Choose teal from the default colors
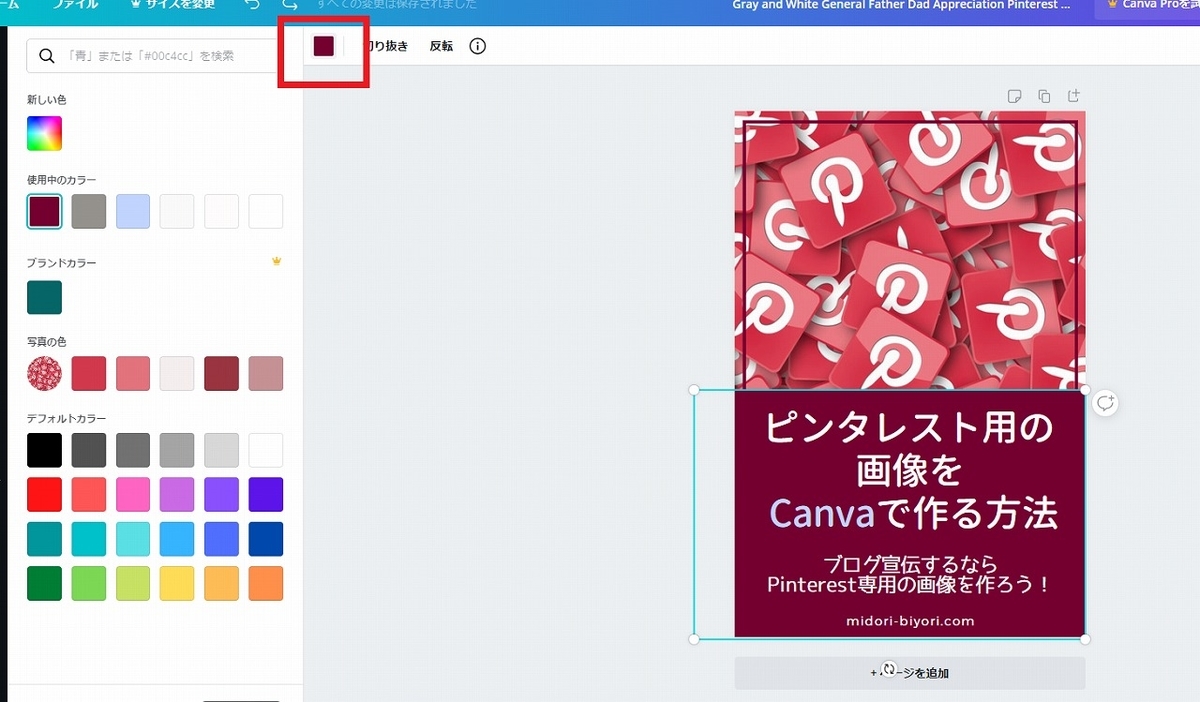Image resolution: width=1200 pixels, height=702 pixels. click(44, 539)
